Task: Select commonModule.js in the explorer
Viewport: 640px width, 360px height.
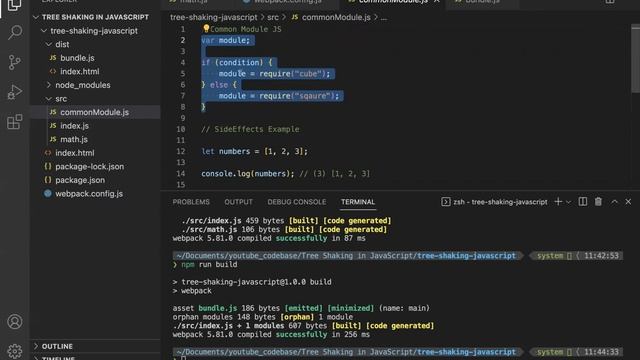Action: point(94,112)
